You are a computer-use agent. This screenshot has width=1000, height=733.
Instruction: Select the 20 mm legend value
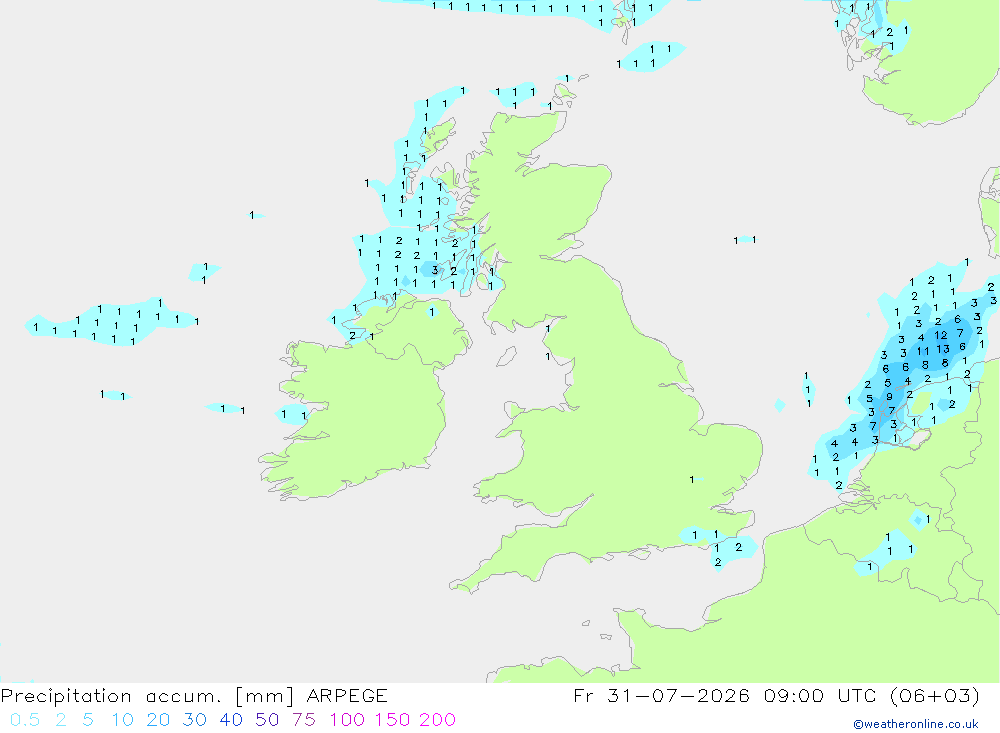(x=158, y=720)
